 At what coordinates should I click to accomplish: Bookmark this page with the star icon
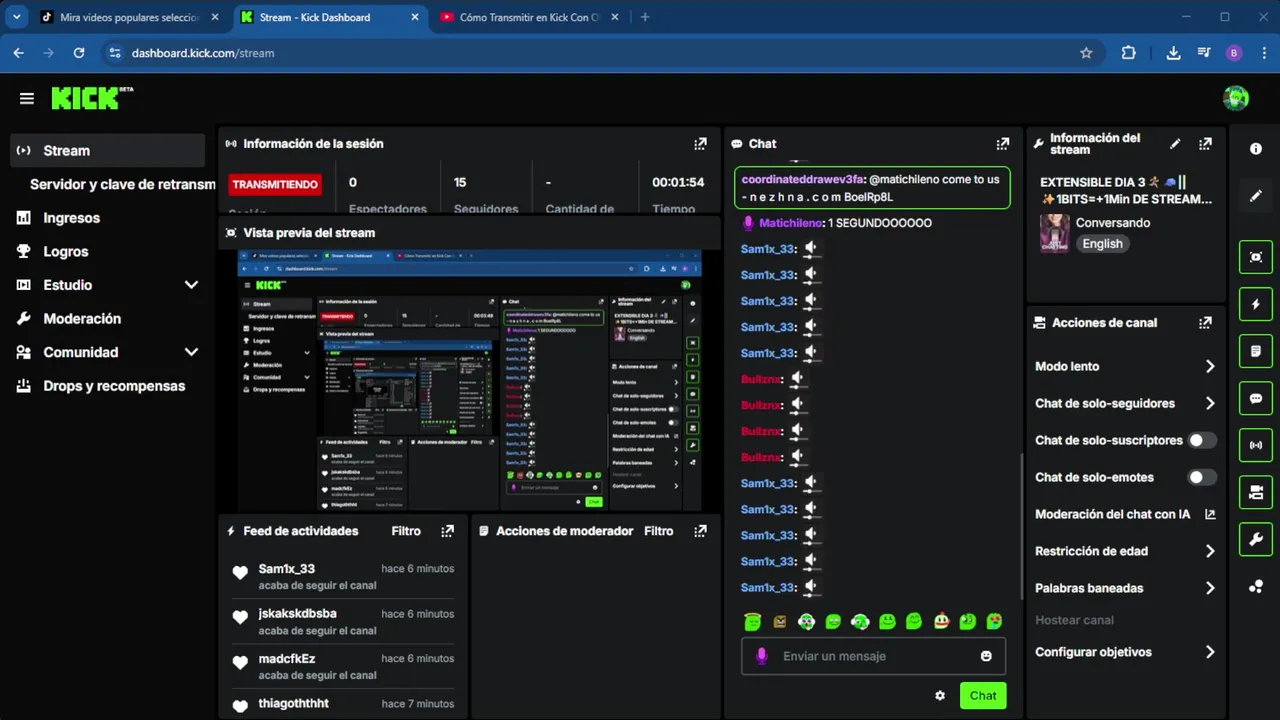(x=1086, y=53)
